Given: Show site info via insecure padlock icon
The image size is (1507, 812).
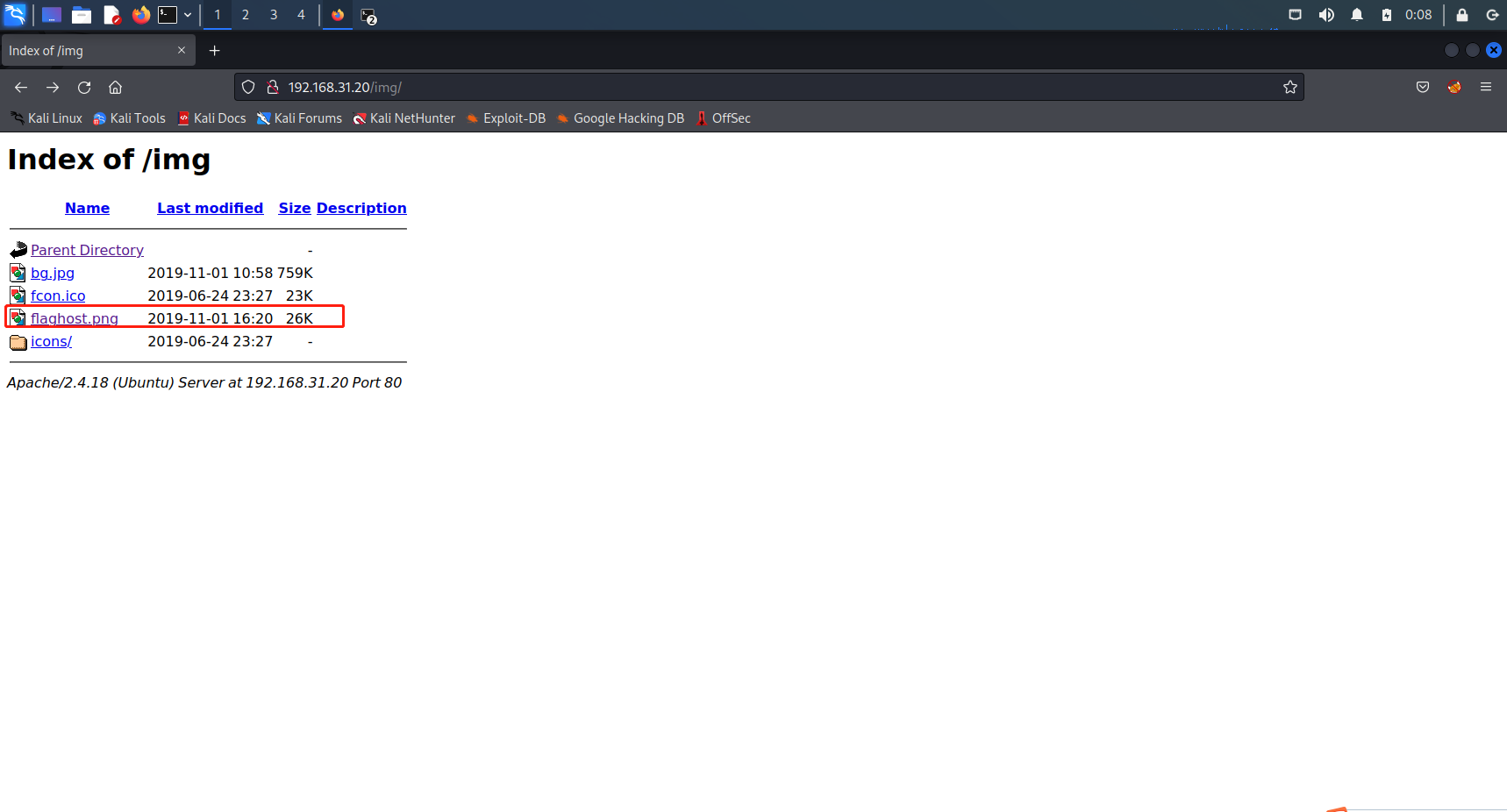Looking at the screenshot, I should [x=273, y=87].
